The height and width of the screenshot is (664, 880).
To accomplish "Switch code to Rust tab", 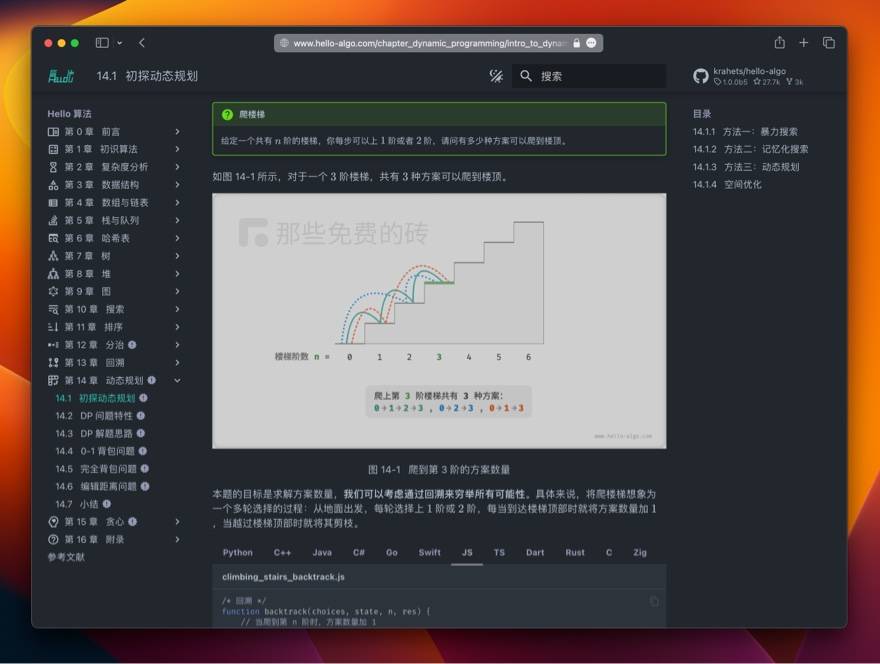I will pyautogui.click(x=575, y=552).
